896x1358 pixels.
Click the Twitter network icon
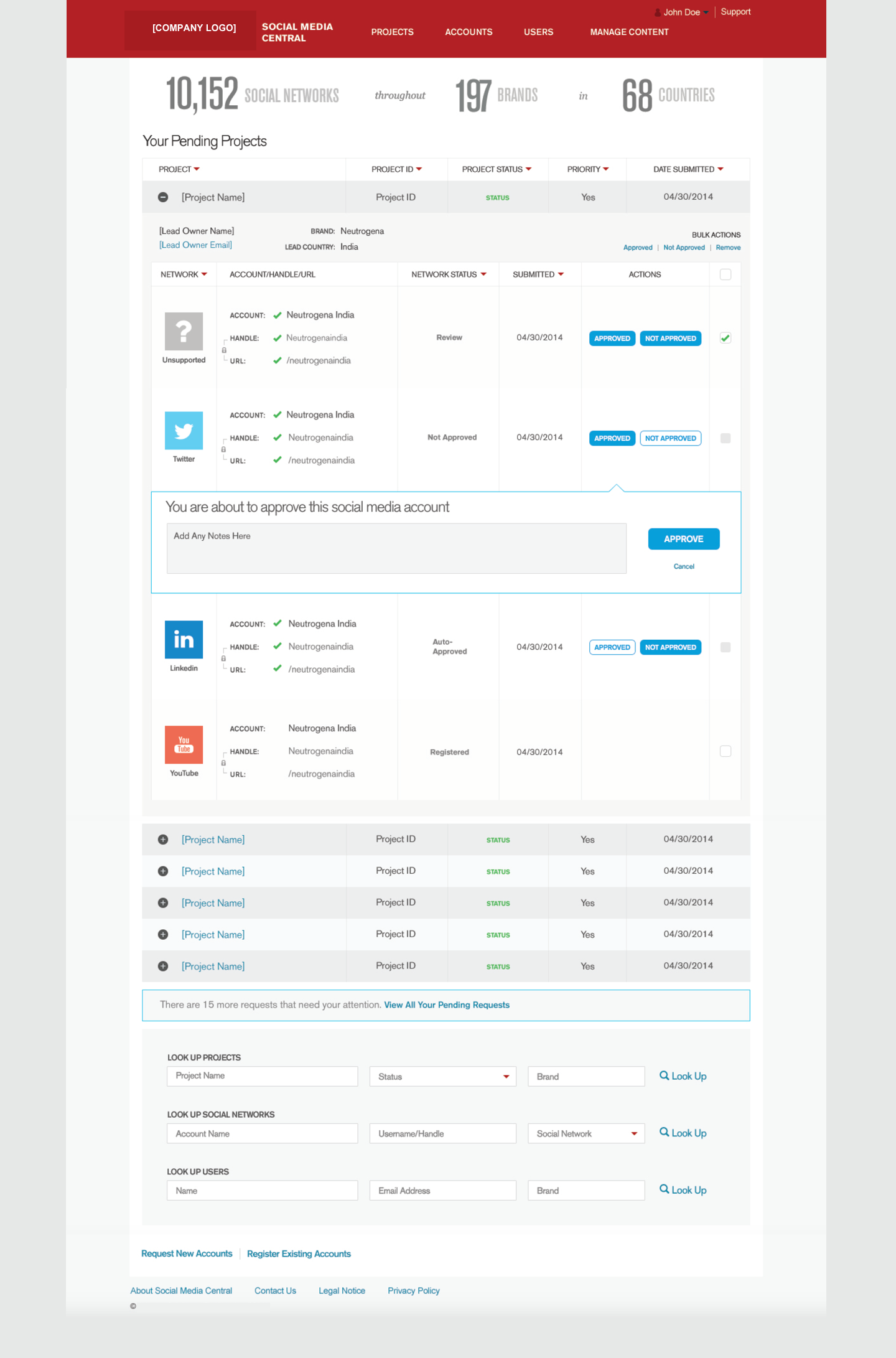point(184,431)
